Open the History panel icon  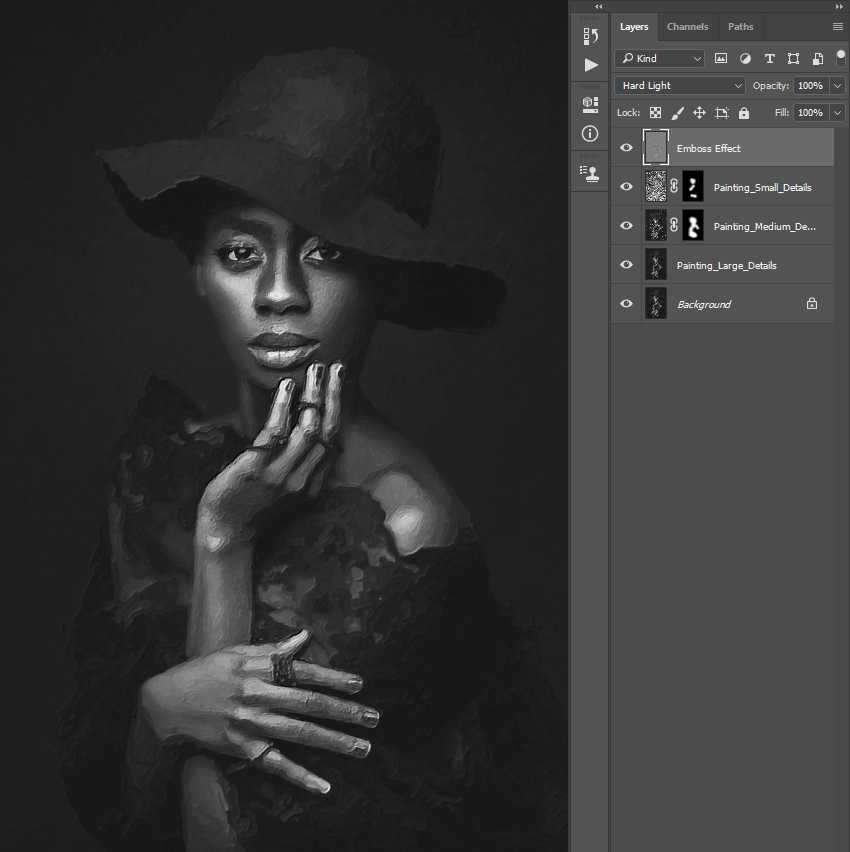(590, 36)
